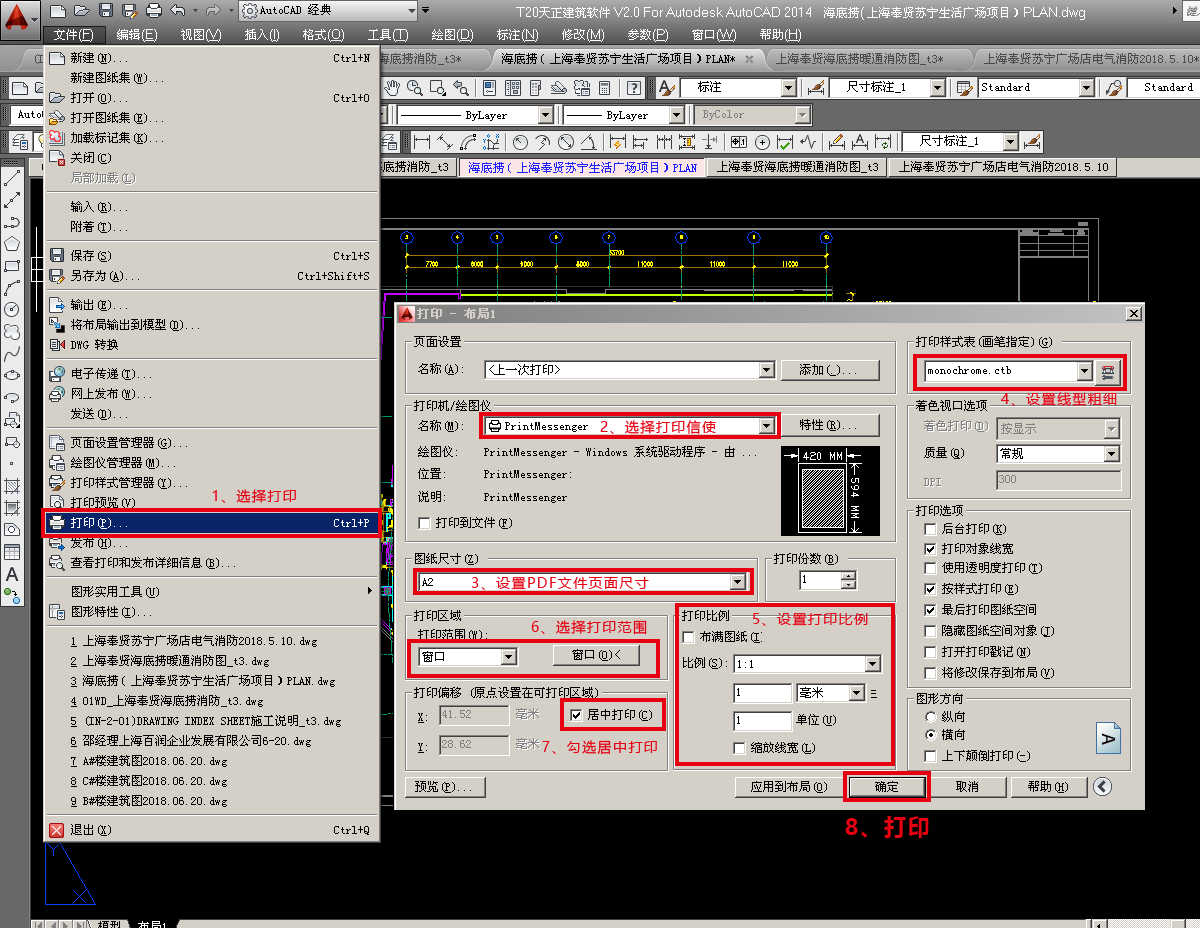Viewport: 1200px width, 928px height.
Task: Toggle 按样式打印 checkbox
Action: 931,589
